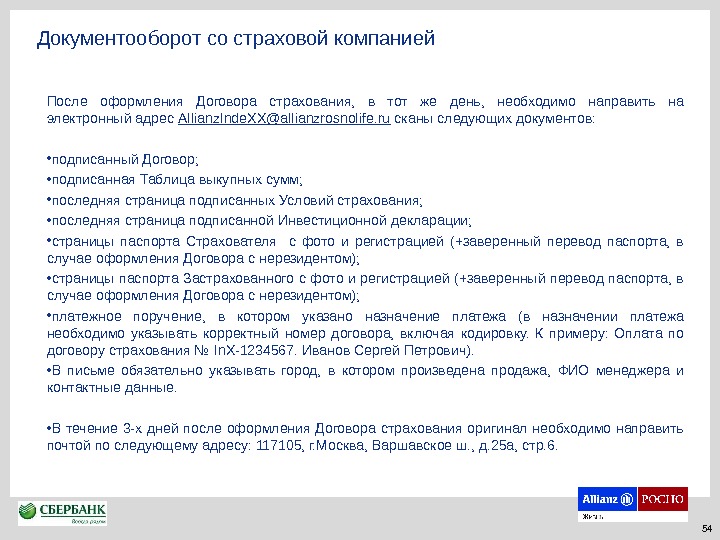The width and height of the screenshot is (720, 540).
Task: Open the AllianzIndeXX@allianzrosnolife.ru email link
Action: click(284, 119)
